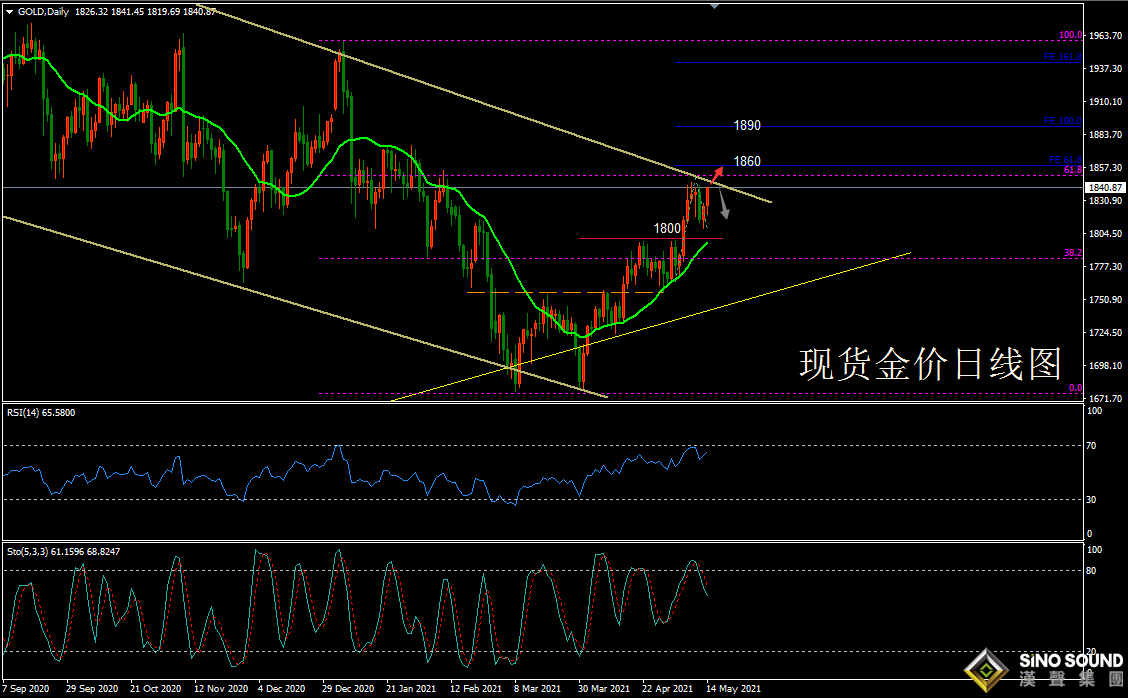Viewport: 1128px width, 698px height.
Task: Select the FE 161.8 expansion level label
Action: (1062, 57)
